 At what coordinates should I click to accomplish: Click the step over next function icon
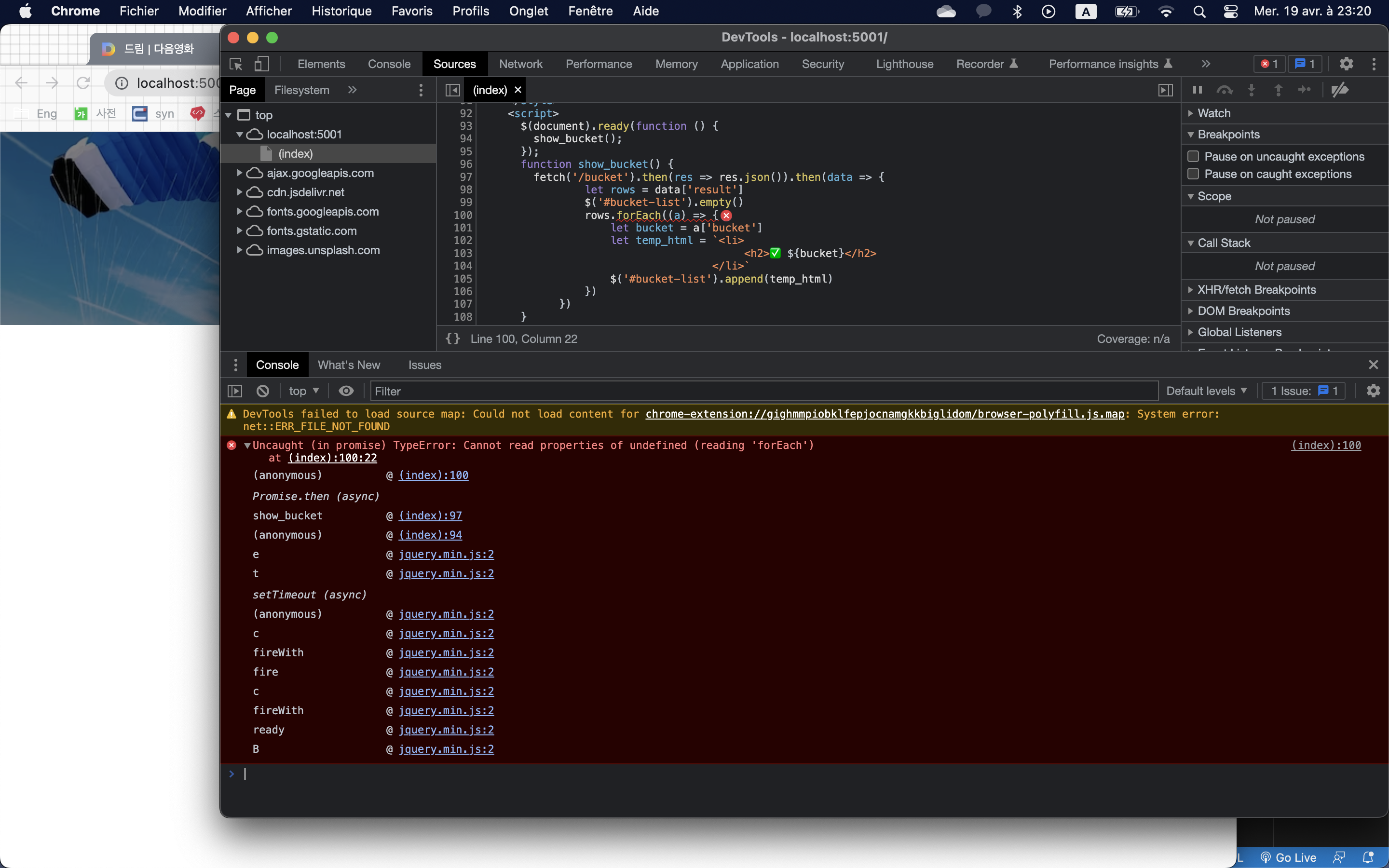pos(1224,90)
